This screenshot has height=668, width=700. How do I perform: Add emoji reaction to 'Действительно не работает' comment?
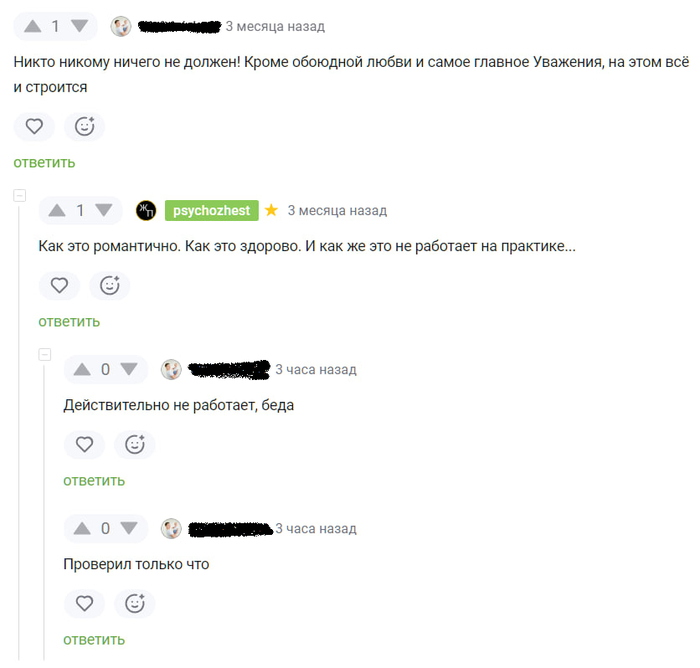(x=134, y=444)
